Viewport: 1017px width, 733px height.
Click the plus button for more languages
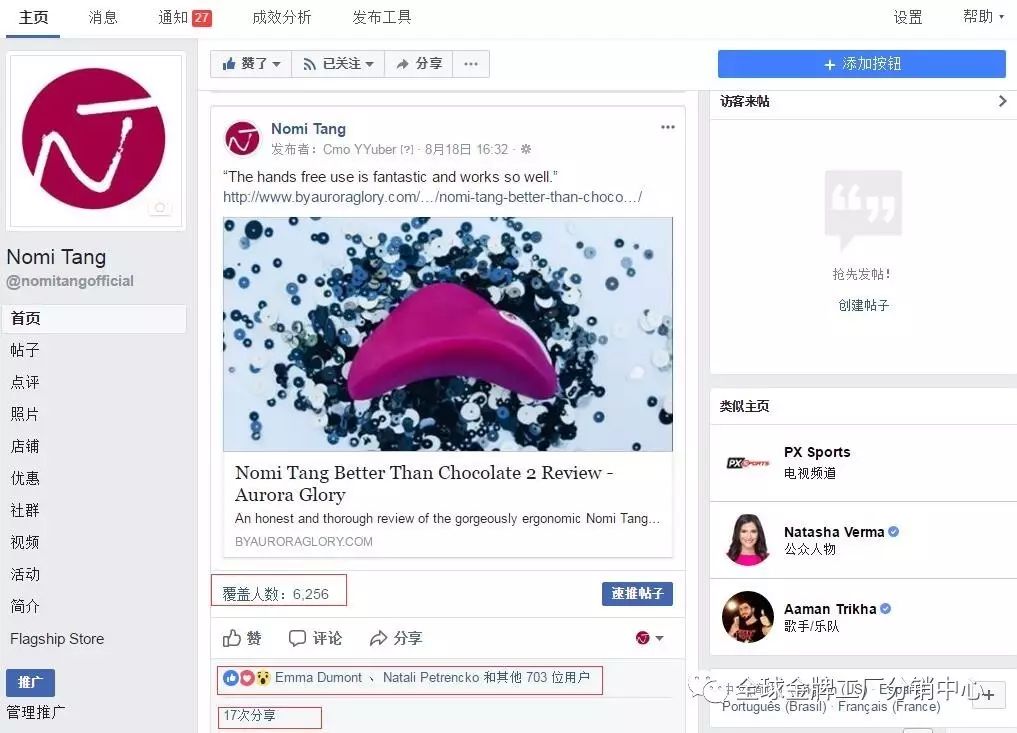click(x=987, y=695)
